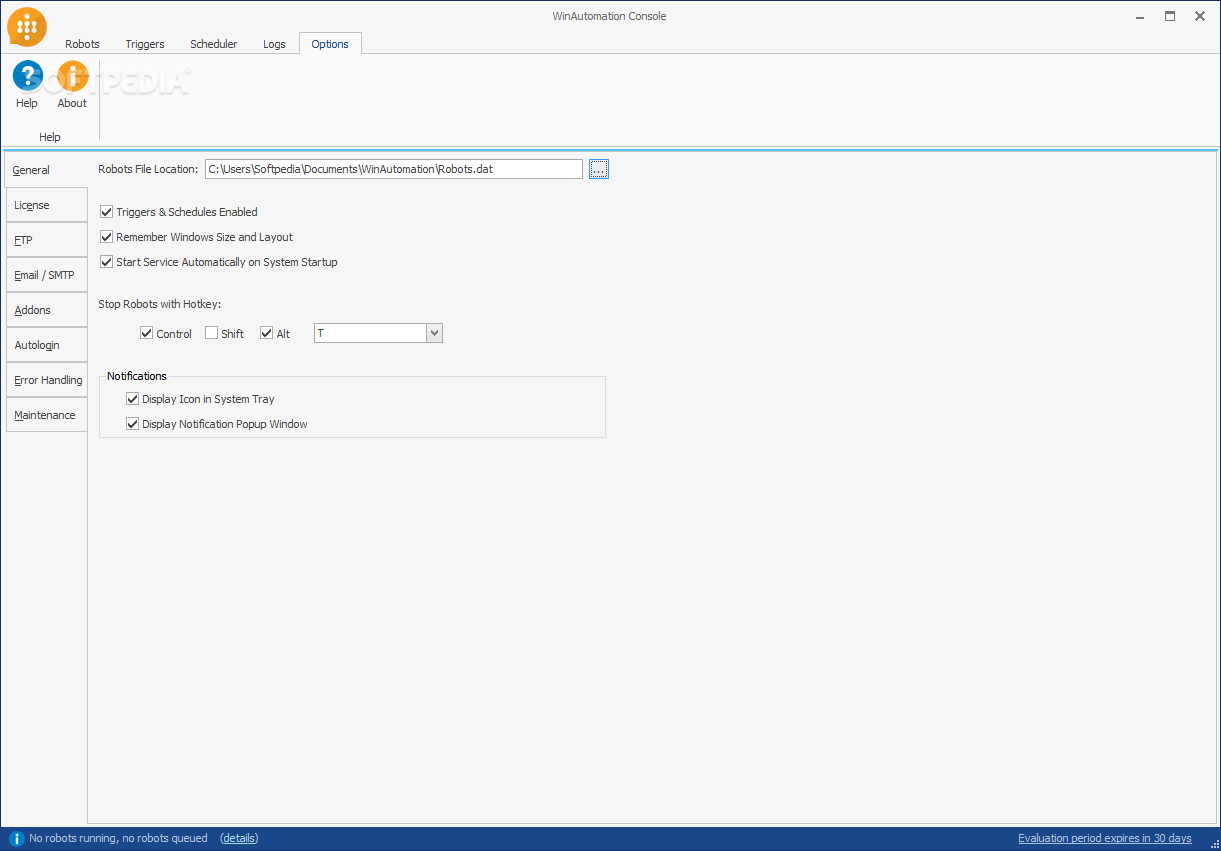Switch to the Robots tab
1221x851 pixels.
[x=83, y=44]
